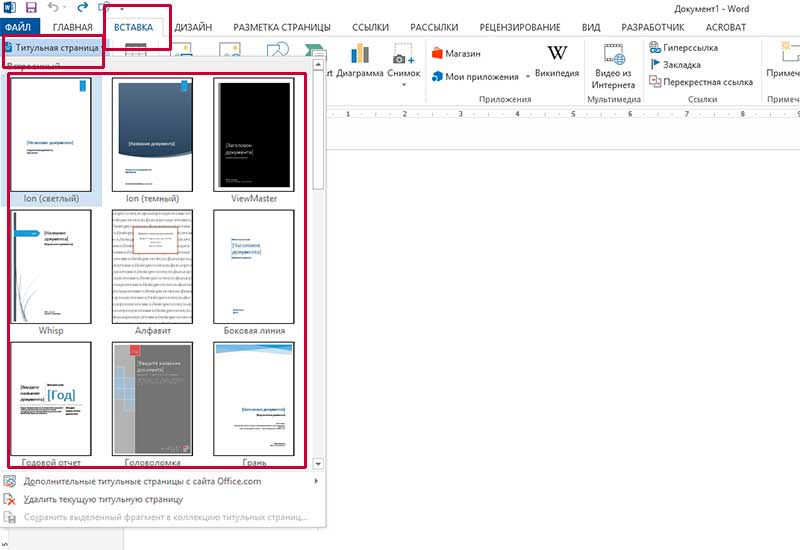
Task: Choose the Грань cover page
Action: 254,404
